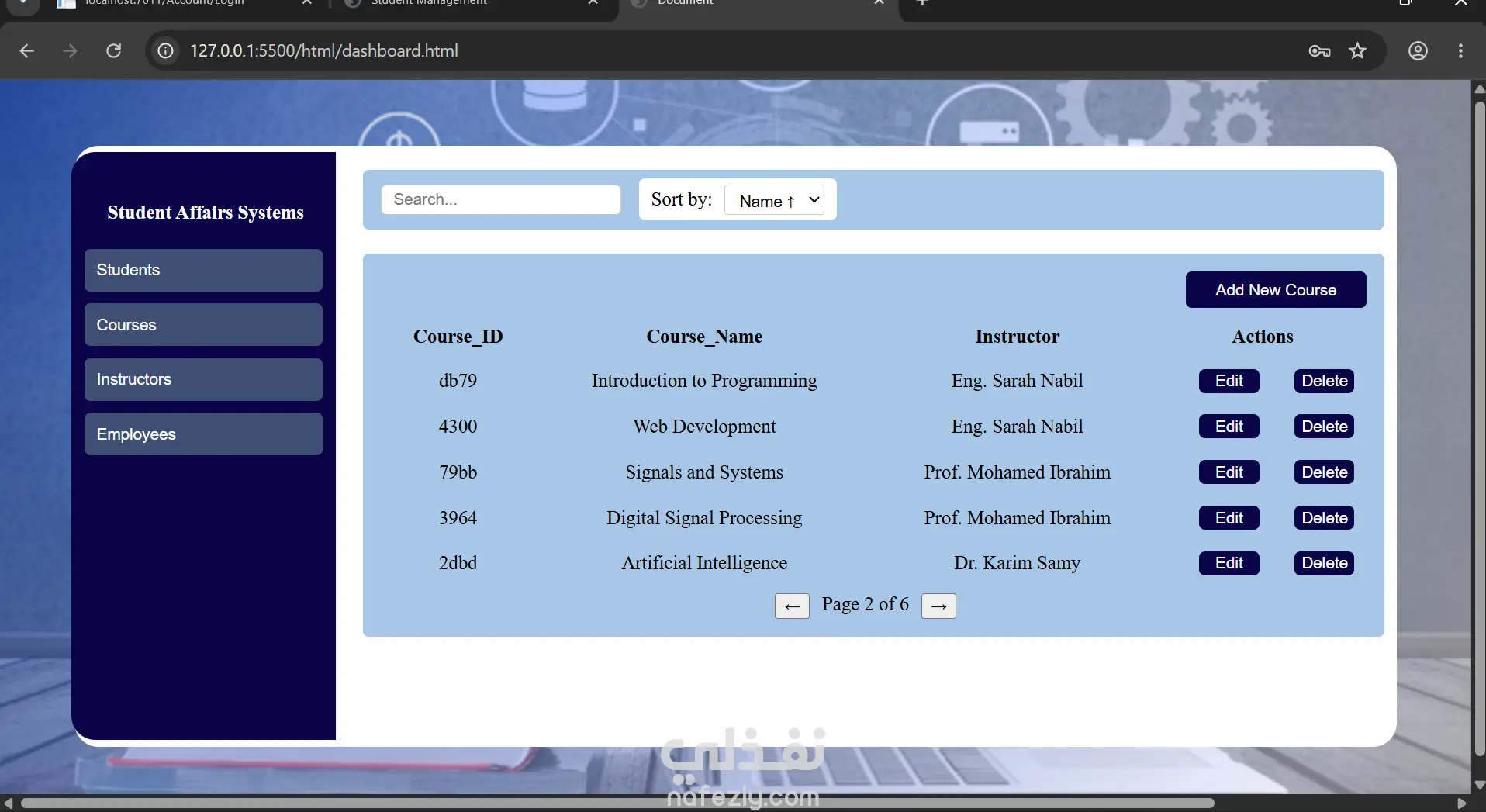Viewport: 1486px width, 812px height.
Task: Click the Instructor column header
Action: coord(1018,337)
